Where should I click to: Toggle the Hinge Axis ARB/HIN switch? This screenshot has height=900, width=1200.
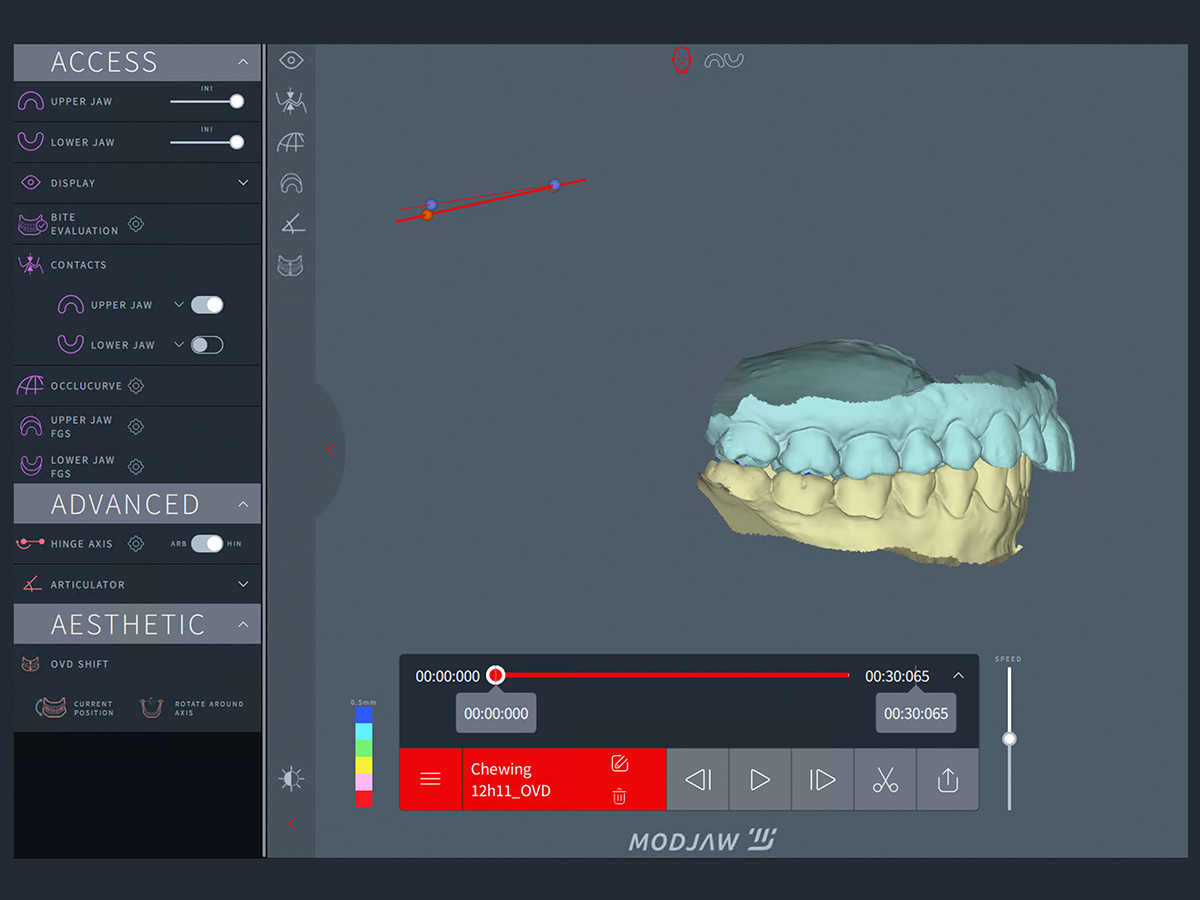tap(207, 544)
